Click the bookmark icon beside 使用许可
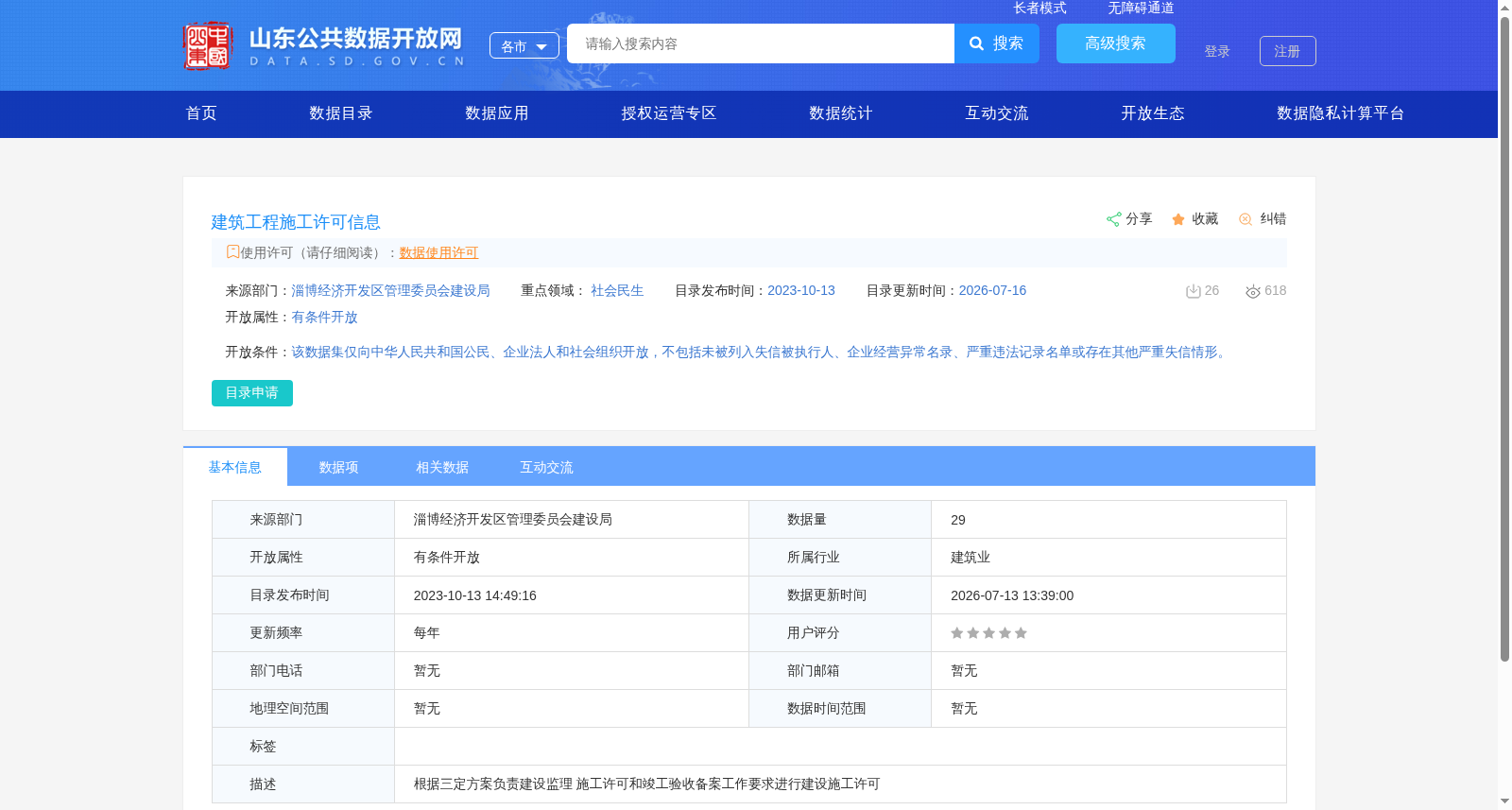 pos(232,252)
